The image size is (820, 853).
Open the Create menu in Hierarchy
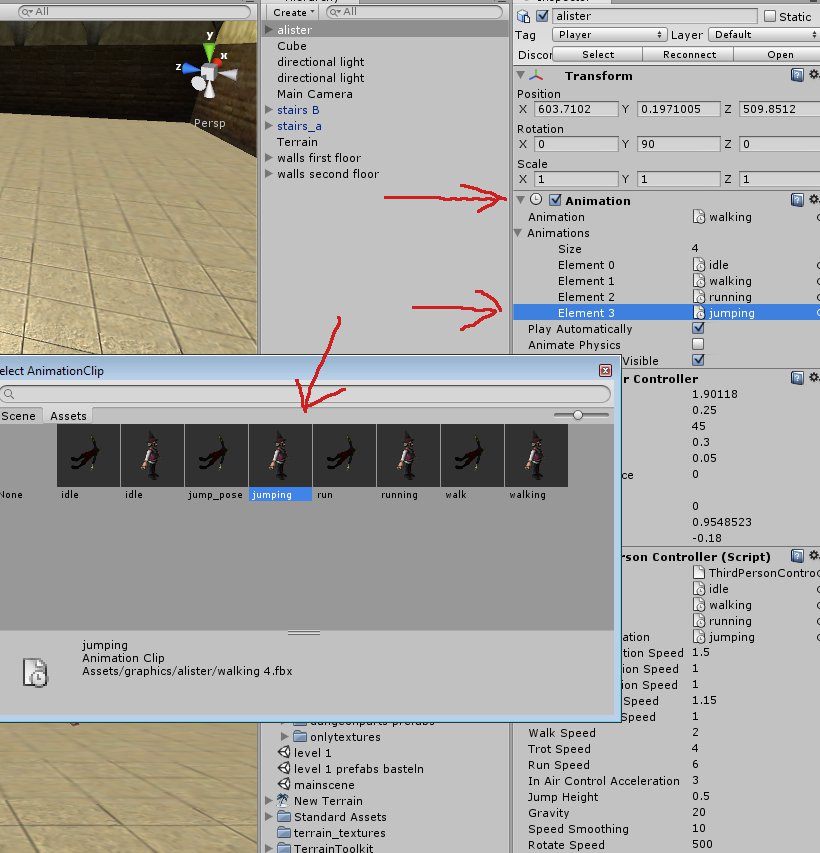click(x=293, y=12)
